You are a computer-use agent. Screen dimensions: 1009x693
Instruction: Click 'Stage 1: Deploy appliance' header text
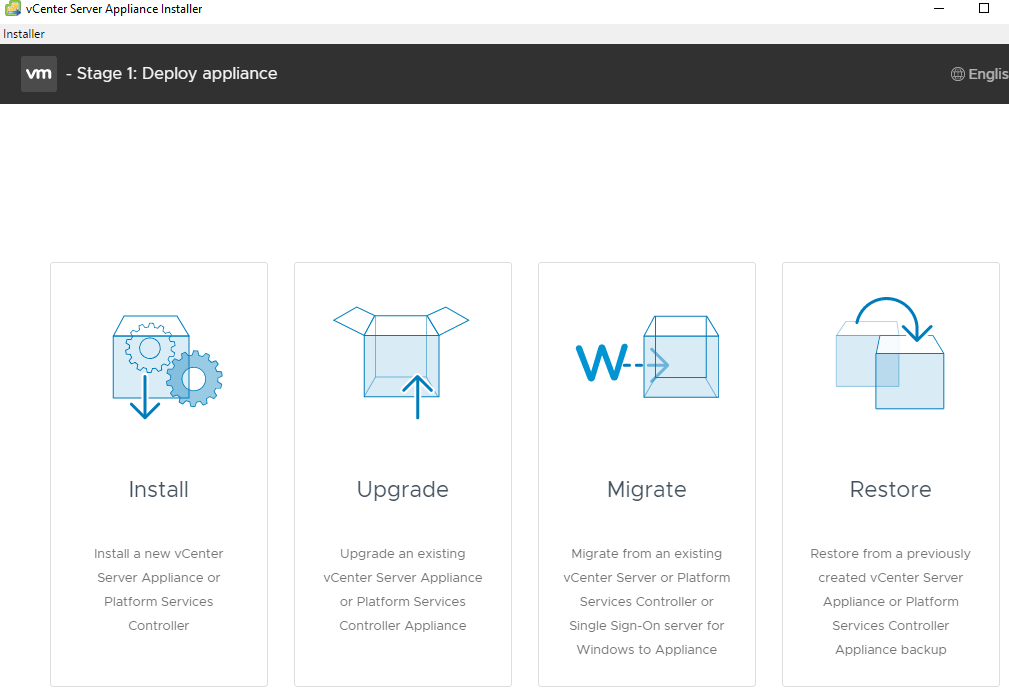click(x=177, y=74)
